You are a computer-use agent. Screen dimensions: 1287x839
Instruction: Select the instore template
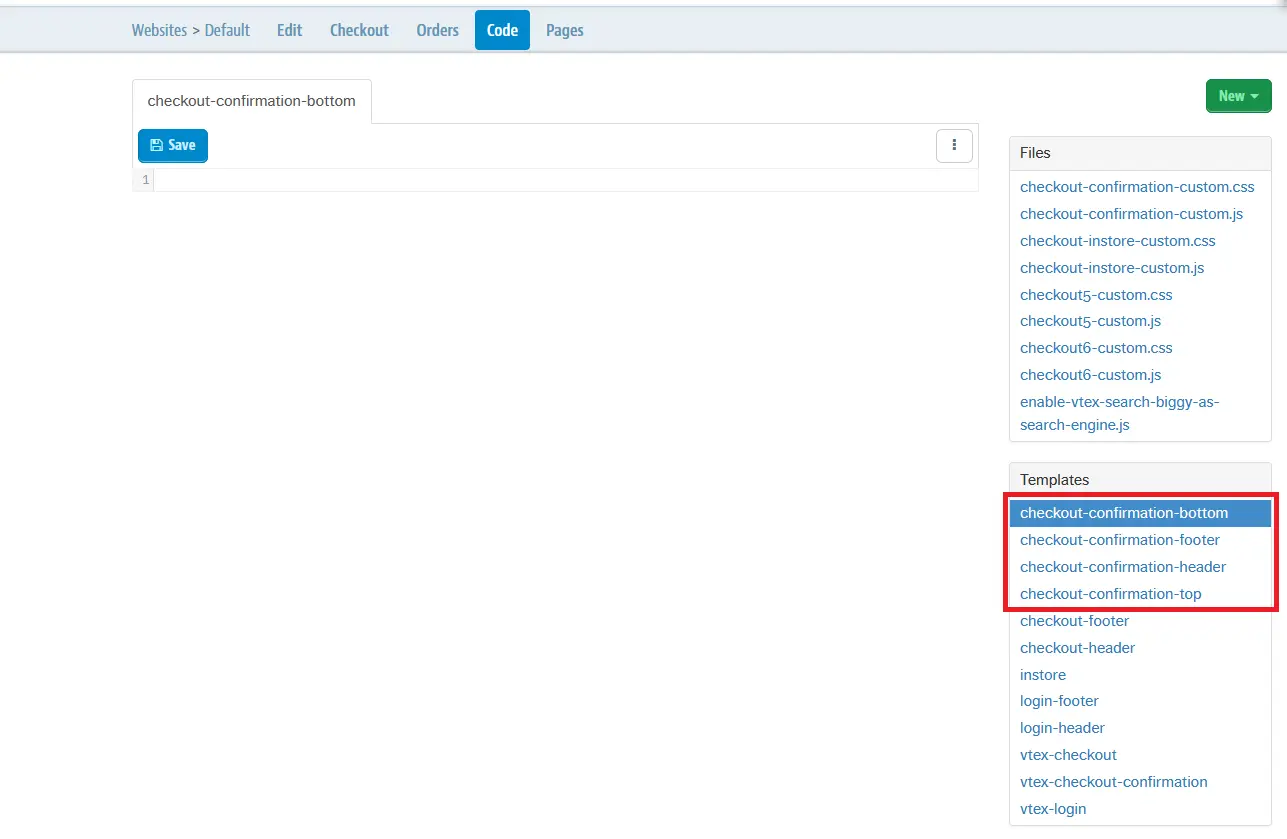pyautogui.click(x=1042, y=675)
